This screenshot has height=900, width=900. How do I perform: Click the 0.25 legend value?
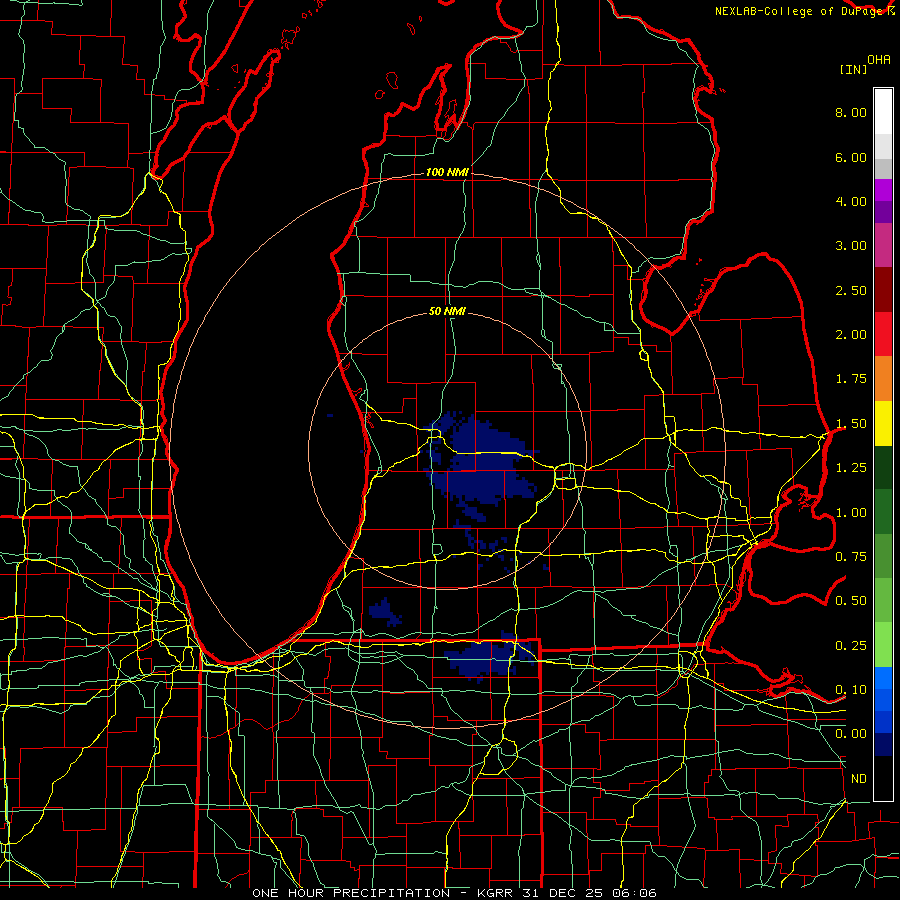[851, 646]
